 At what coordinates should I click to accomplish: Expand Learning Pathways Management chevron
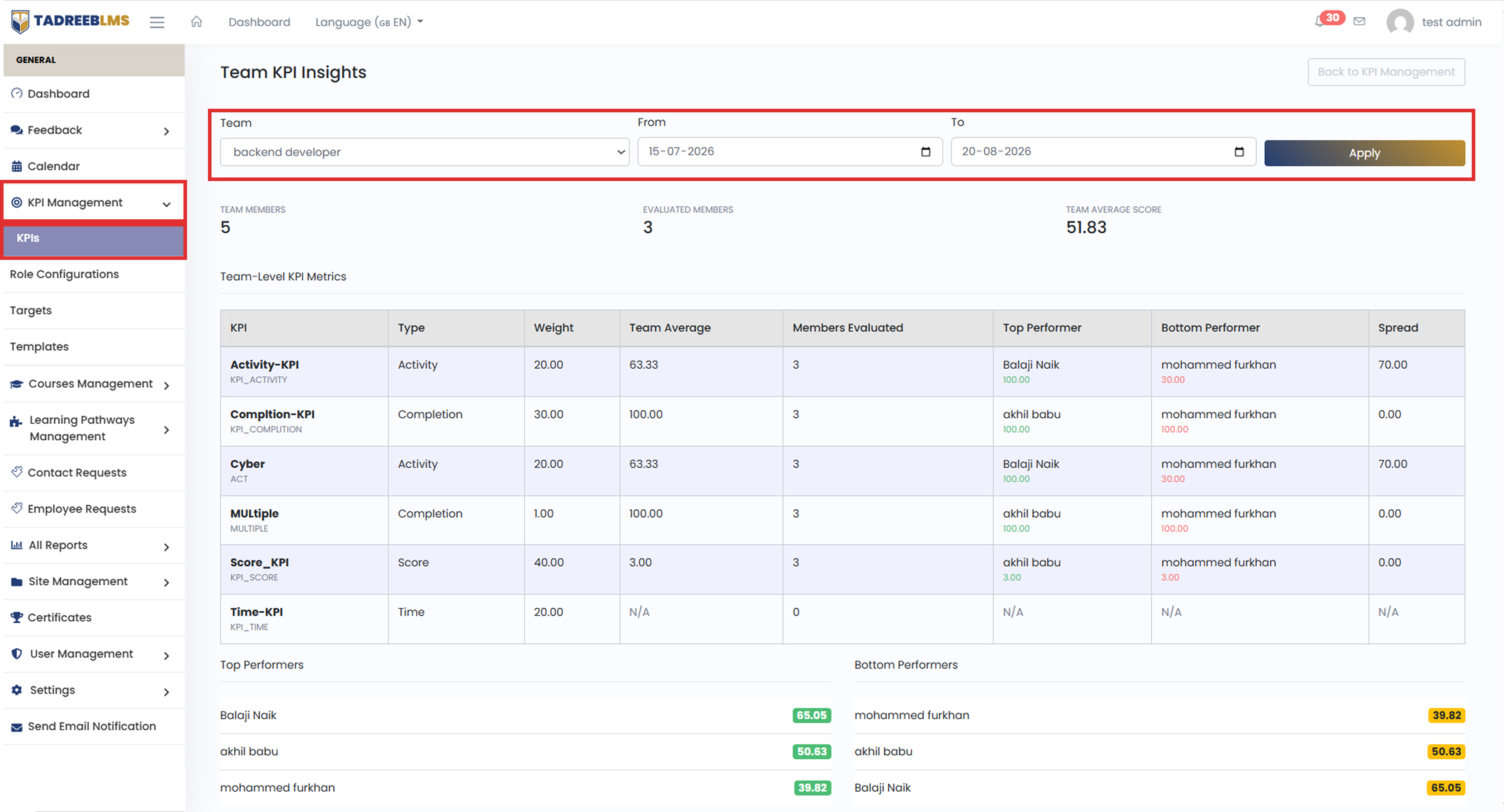(166, 430)
